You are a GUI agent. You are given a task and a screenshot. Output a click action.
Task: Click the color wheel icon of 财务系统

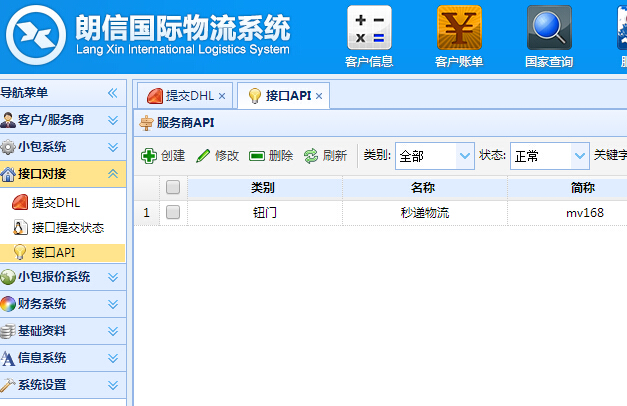tap(8, 304)
